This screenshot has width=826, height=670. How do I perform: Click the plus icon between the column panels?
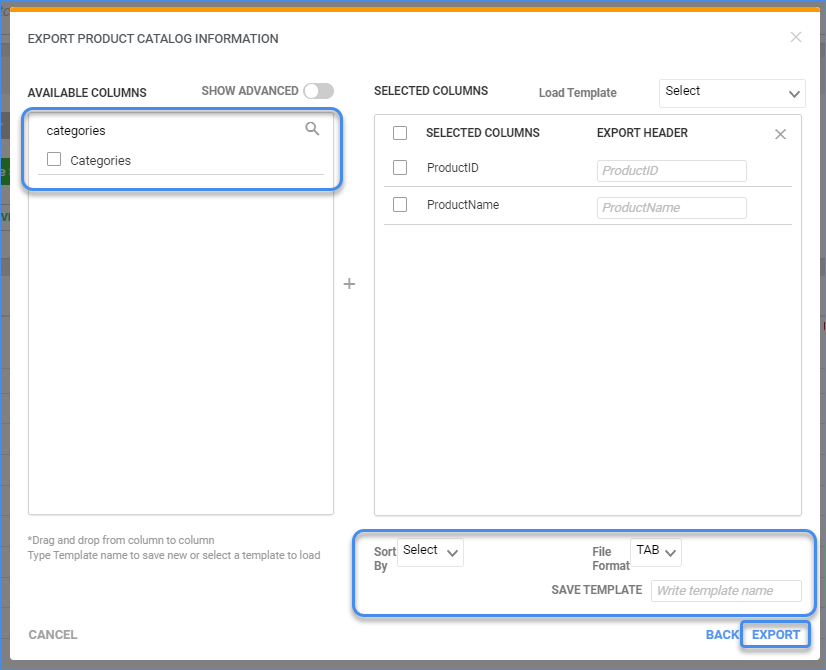tap(349, 284)
